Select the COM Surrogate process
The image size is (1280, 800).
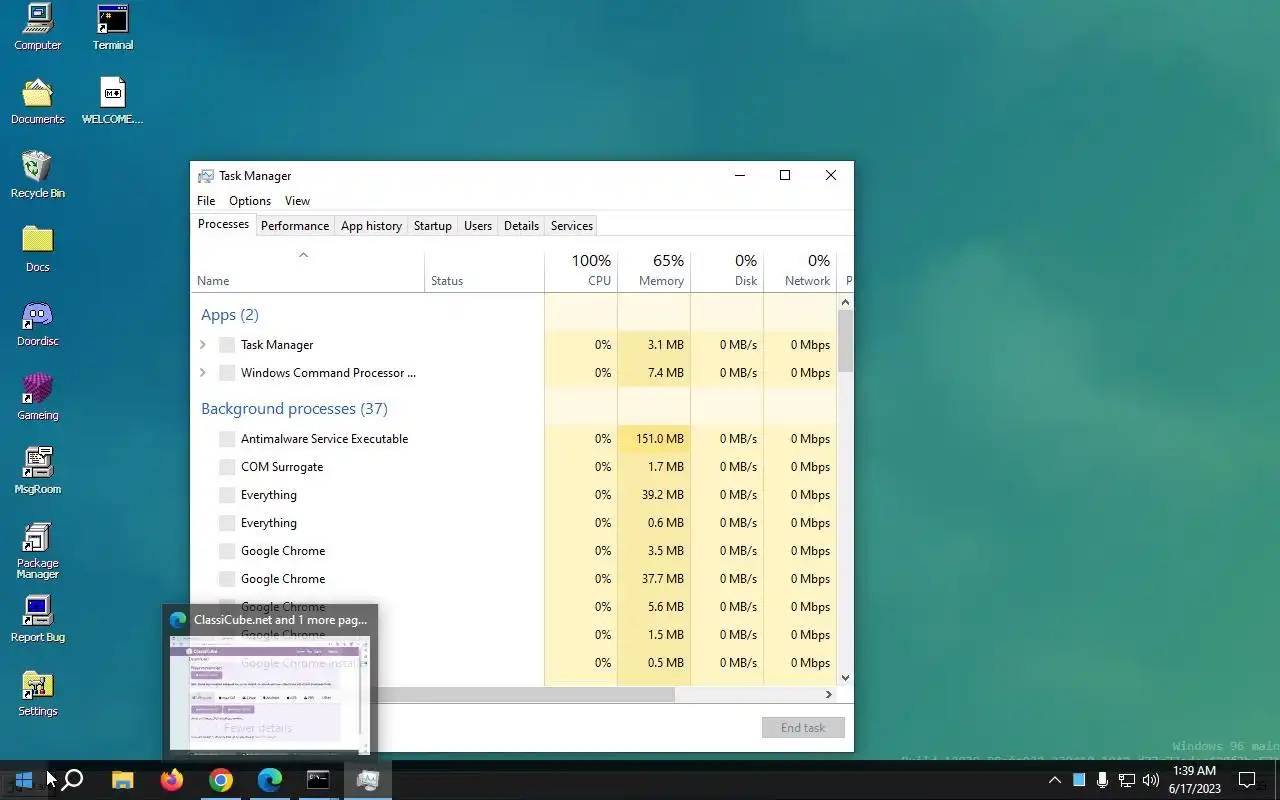[282, 467]
